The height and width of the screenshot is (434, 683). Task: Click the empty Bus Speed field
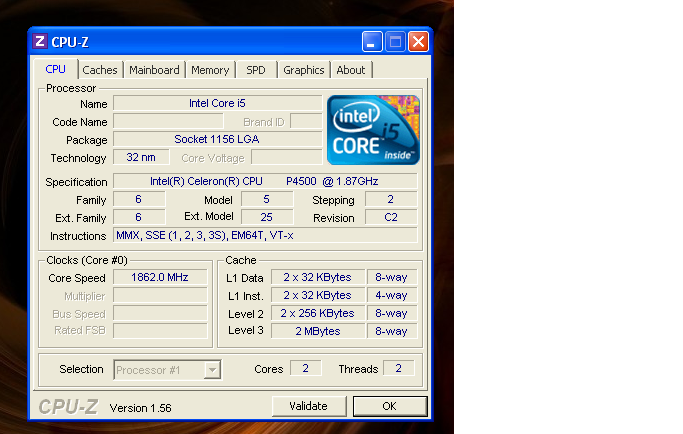pos(160,313)
